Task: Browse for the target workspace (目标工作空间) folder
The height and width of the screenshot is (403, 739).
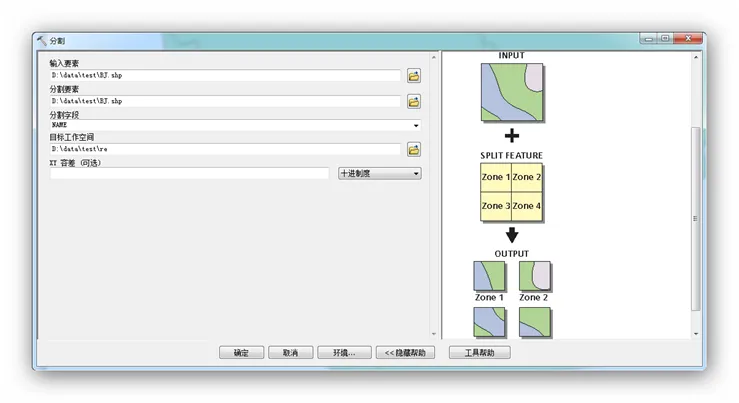Action: 413,149
